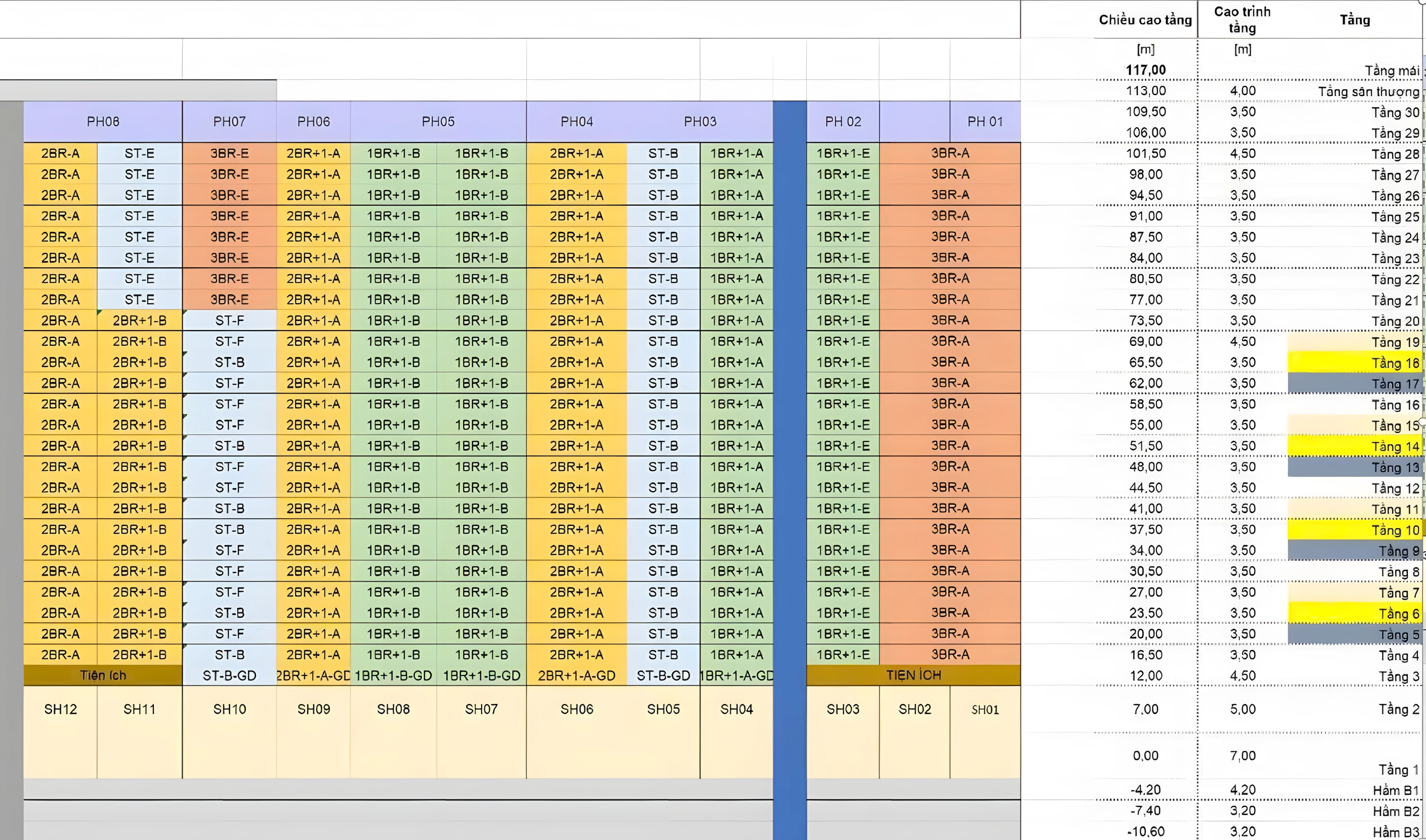Click the 'Cao trình tầng' column header
1426x840 pixels.
tap(1242, 20)
